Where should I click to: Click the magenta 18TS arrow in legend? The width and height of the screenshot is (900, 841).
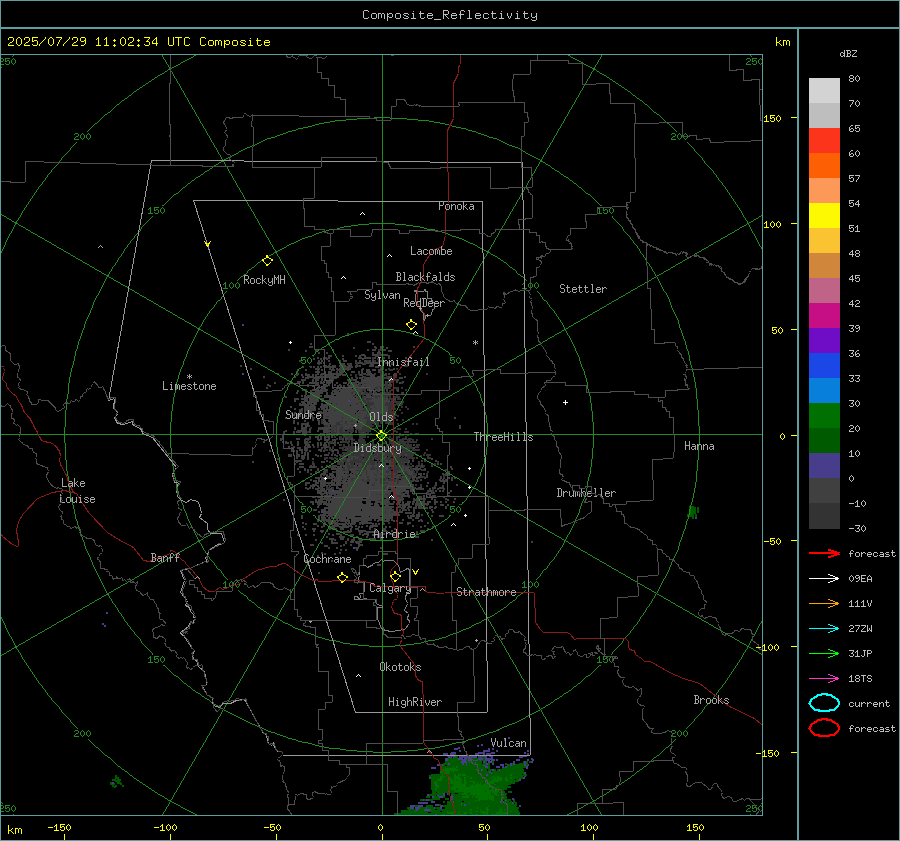[x=824, y=679]
